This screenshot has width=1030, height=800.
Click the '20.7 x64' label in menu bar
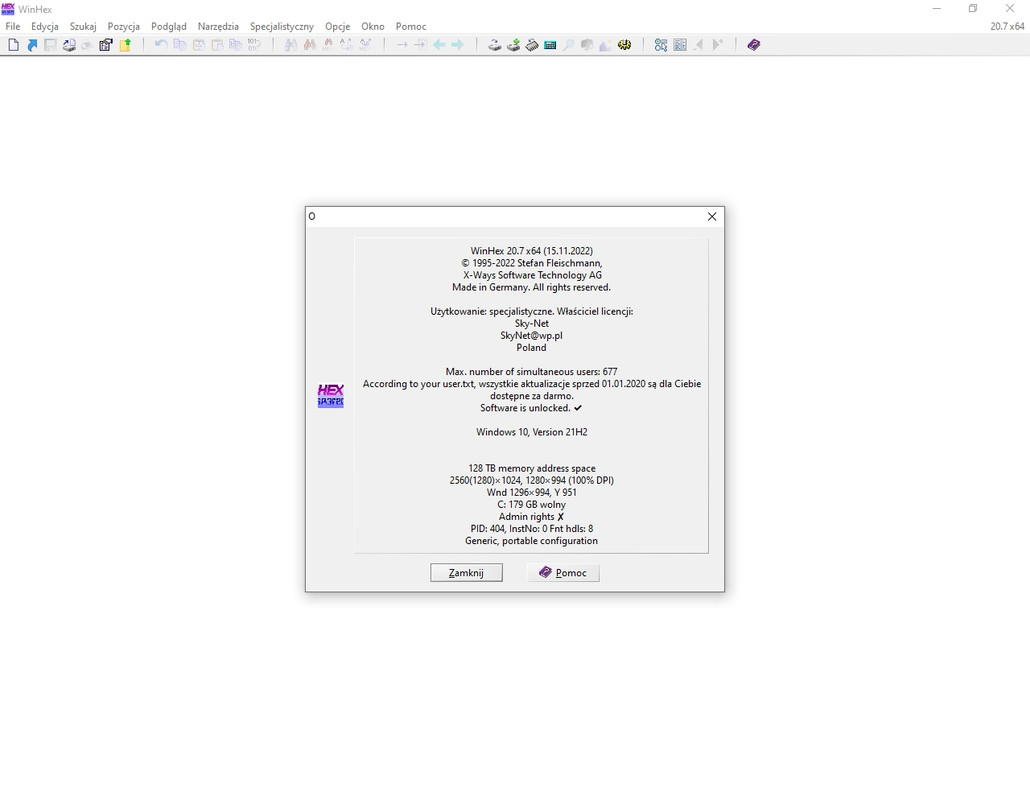[1007, 26]
